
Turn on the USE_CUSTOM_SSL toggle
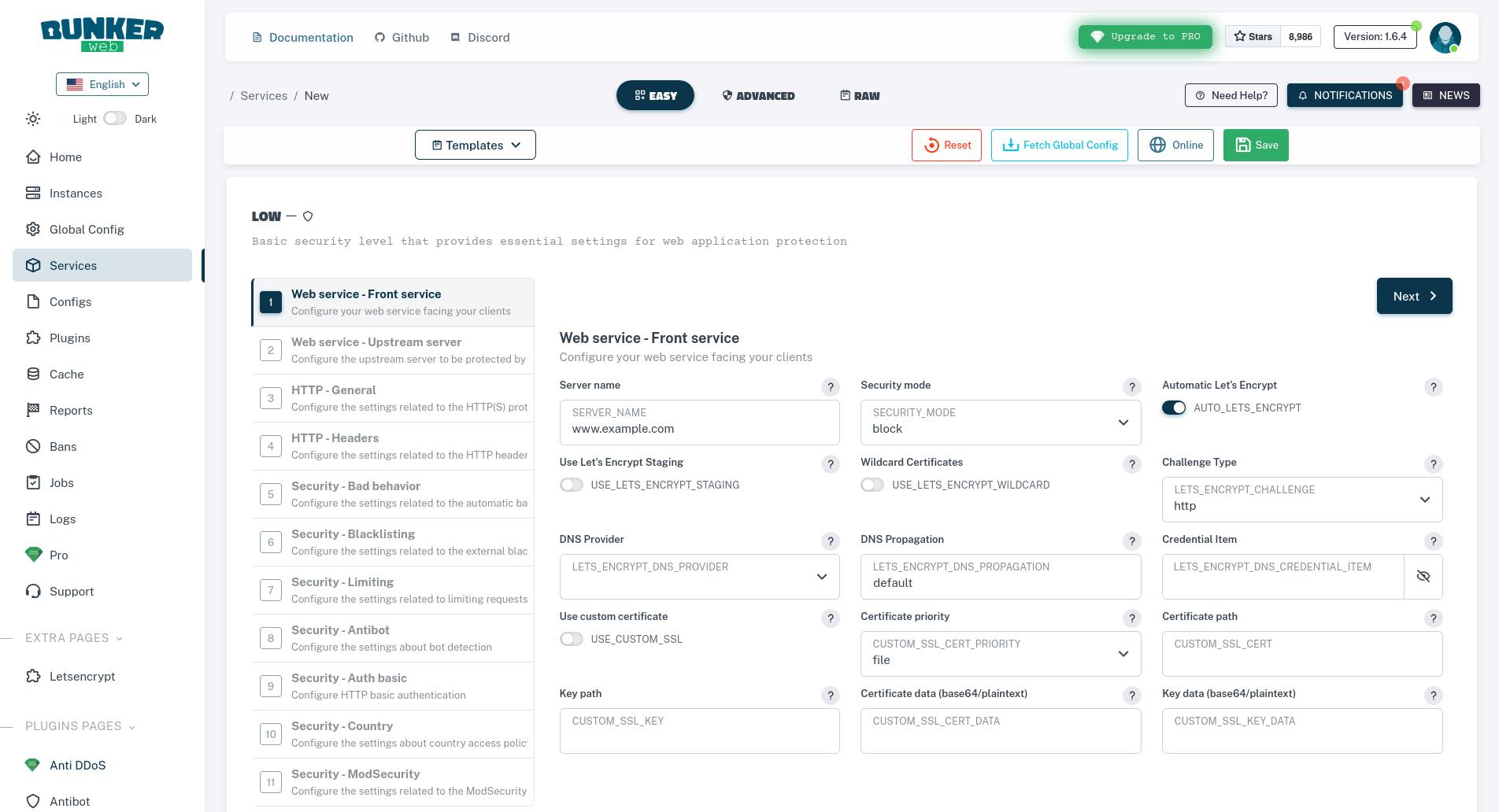[572, 639]
